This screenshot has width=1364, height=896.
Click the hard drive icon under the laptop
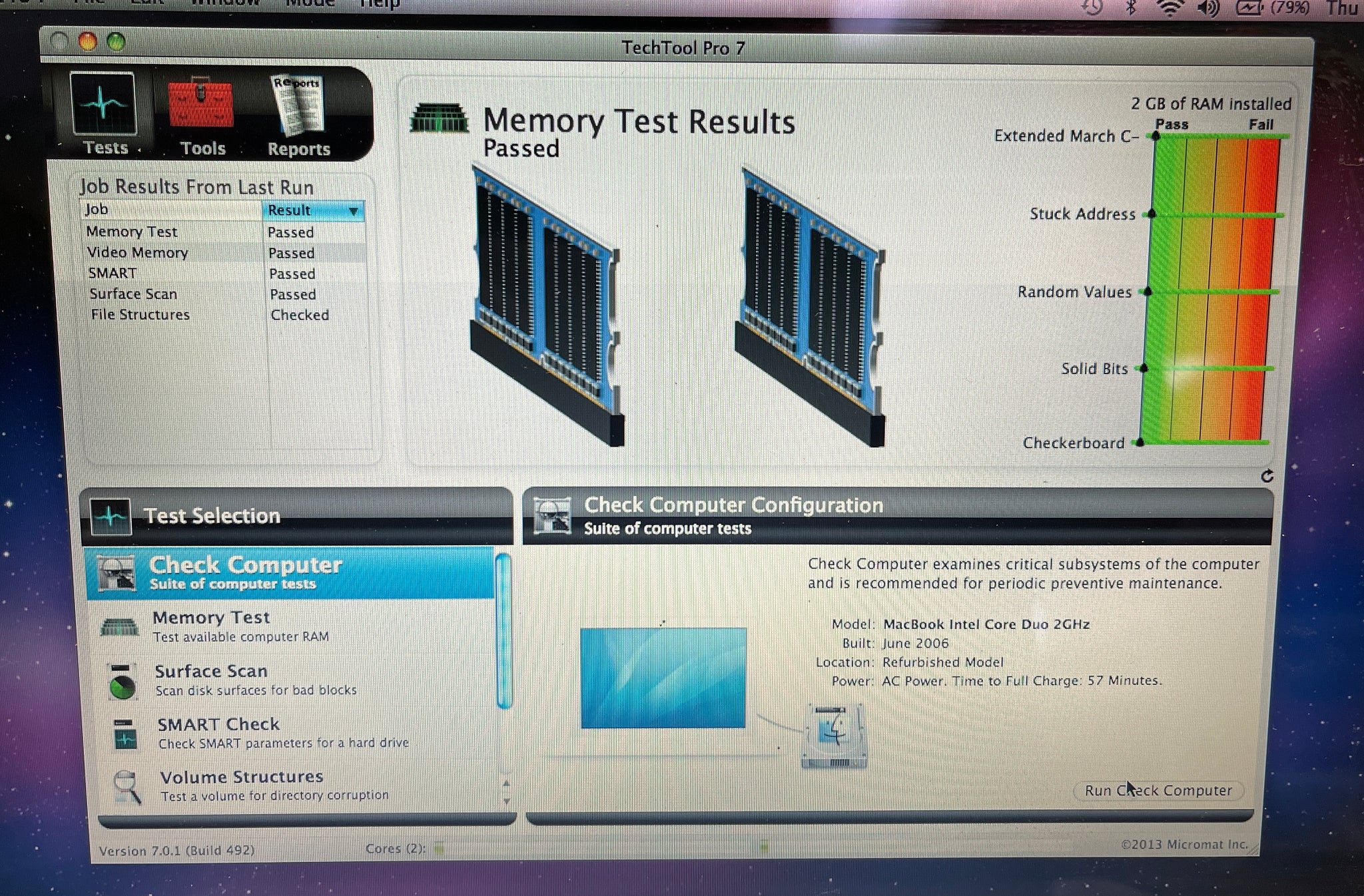tap(834, 736)
